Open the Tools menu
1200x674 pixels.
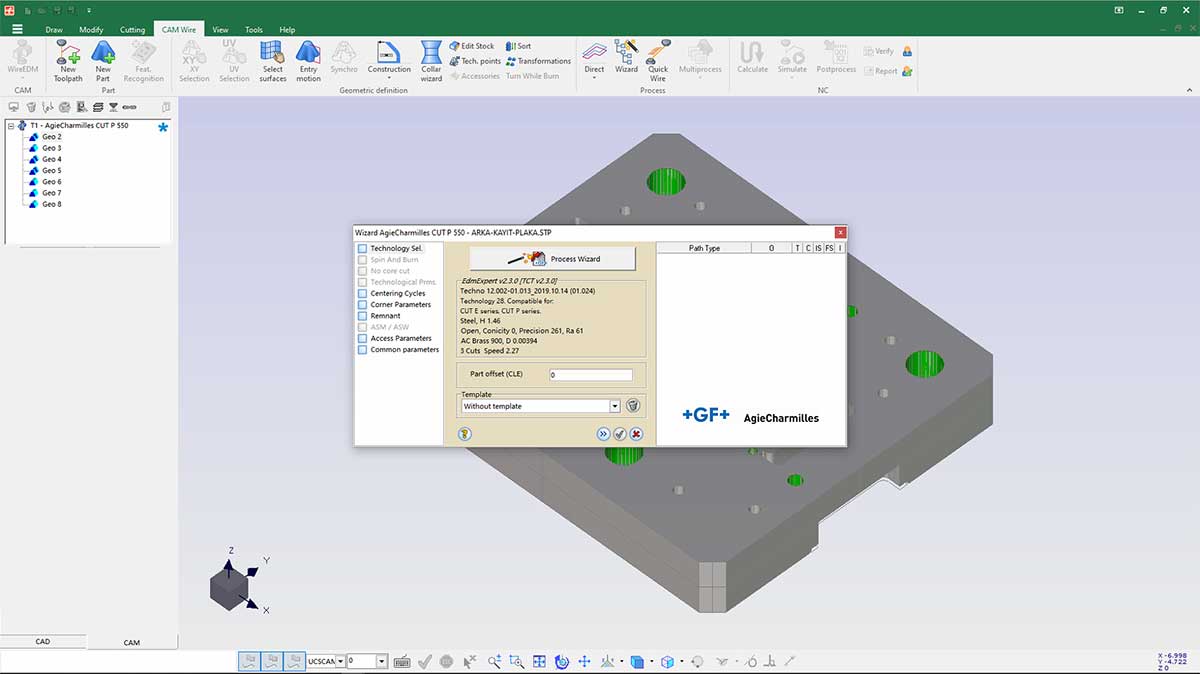[253, 29]
